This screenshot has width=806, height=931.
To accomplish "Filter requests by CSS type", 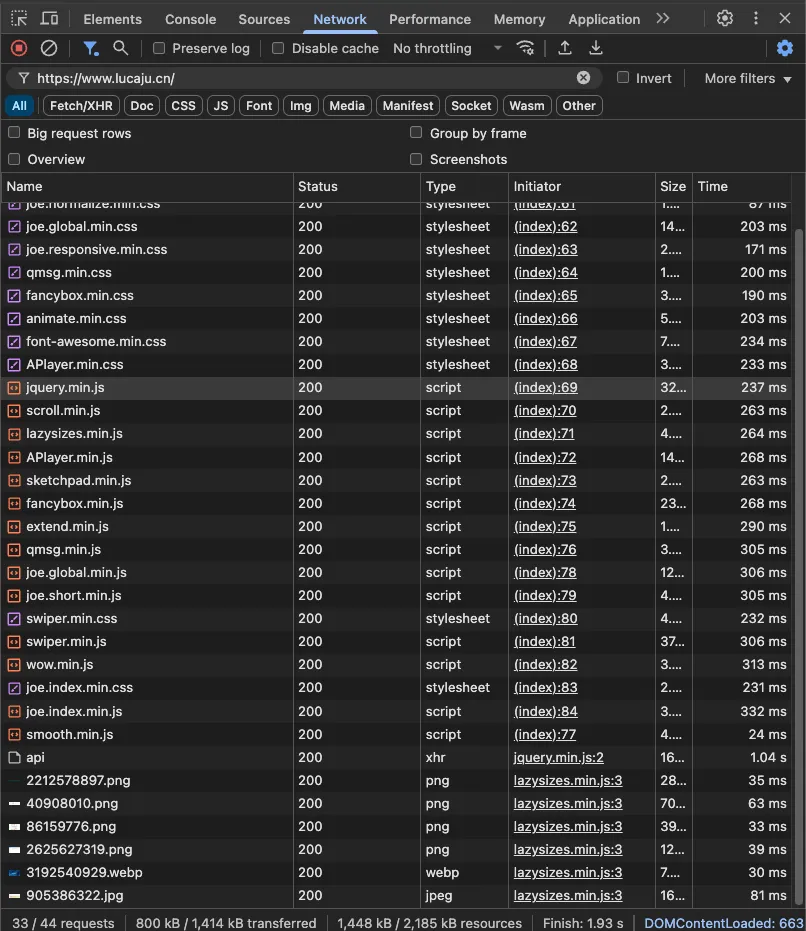I will 184,106.
